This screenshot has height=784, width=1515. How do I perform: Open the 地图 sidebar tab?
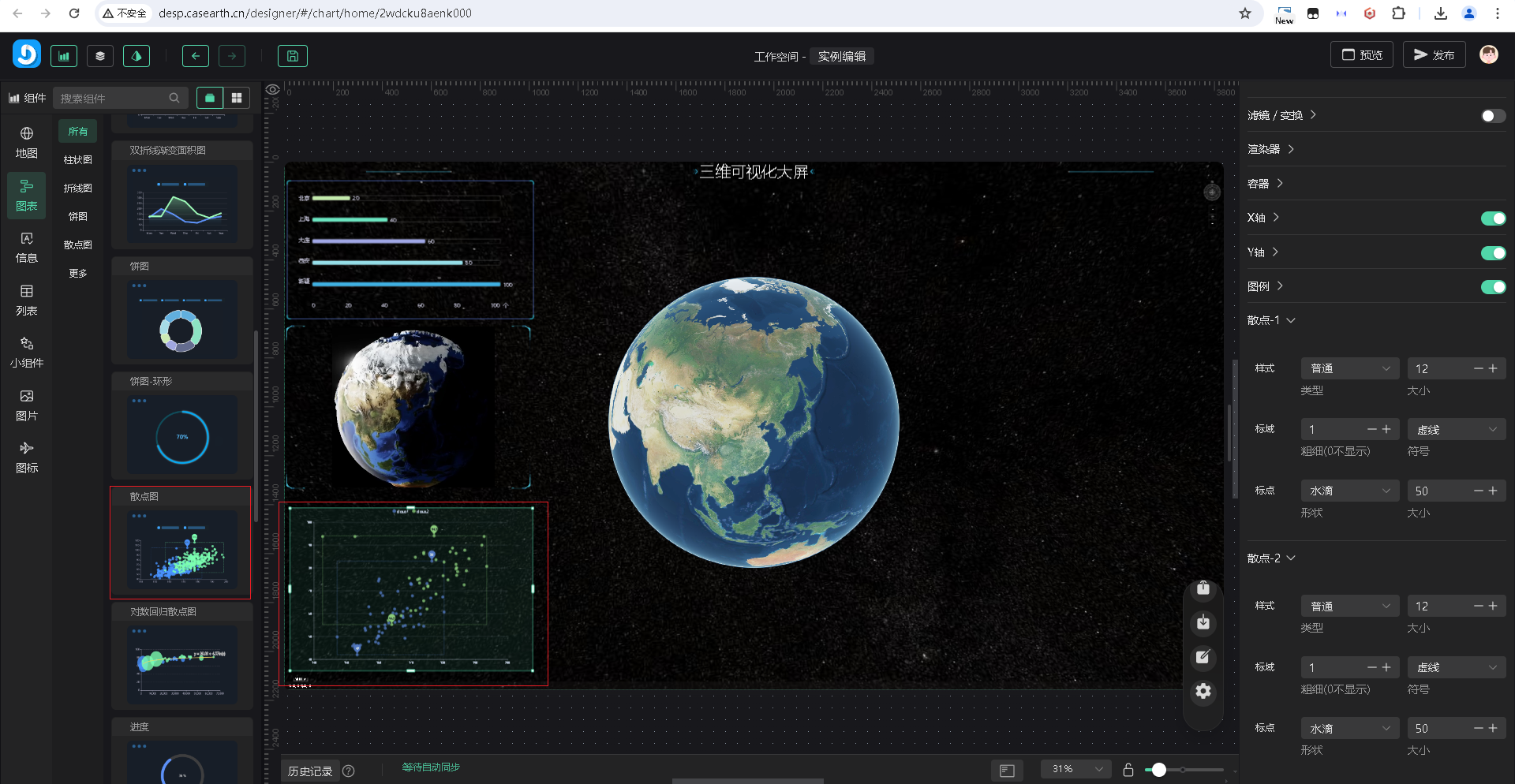tap(27, 143)
